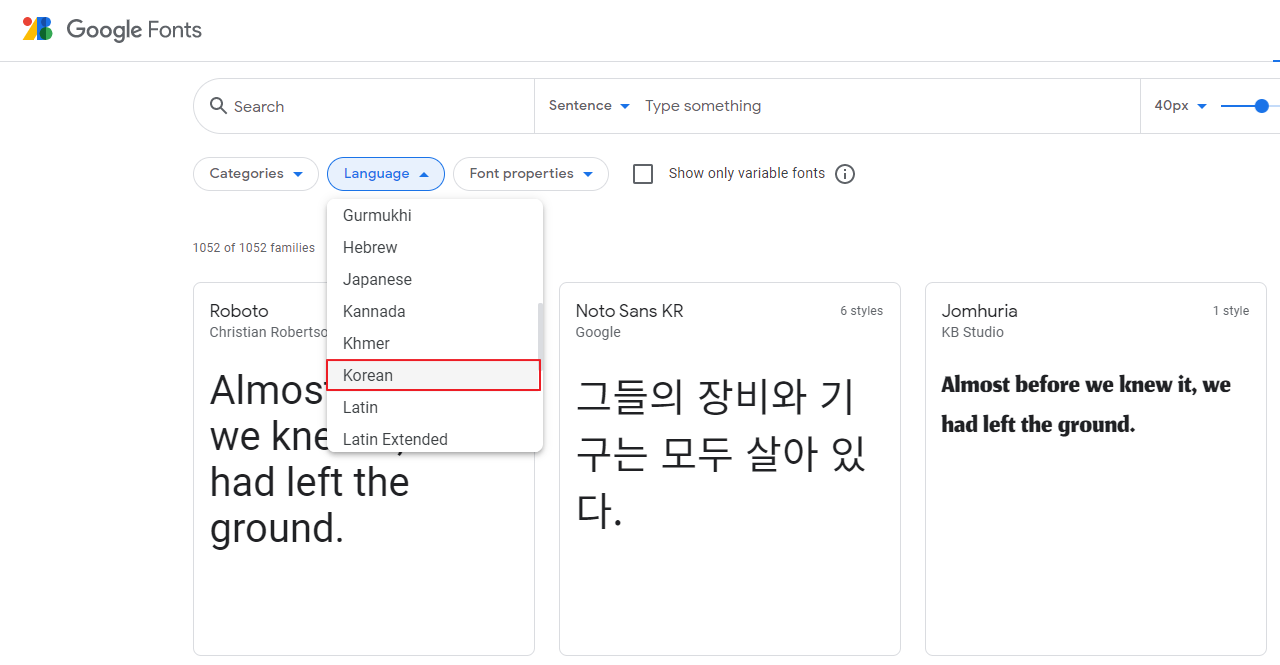Select Hebrew from language list
This screenshot has height=665, width=1280.
click(434, 247)
